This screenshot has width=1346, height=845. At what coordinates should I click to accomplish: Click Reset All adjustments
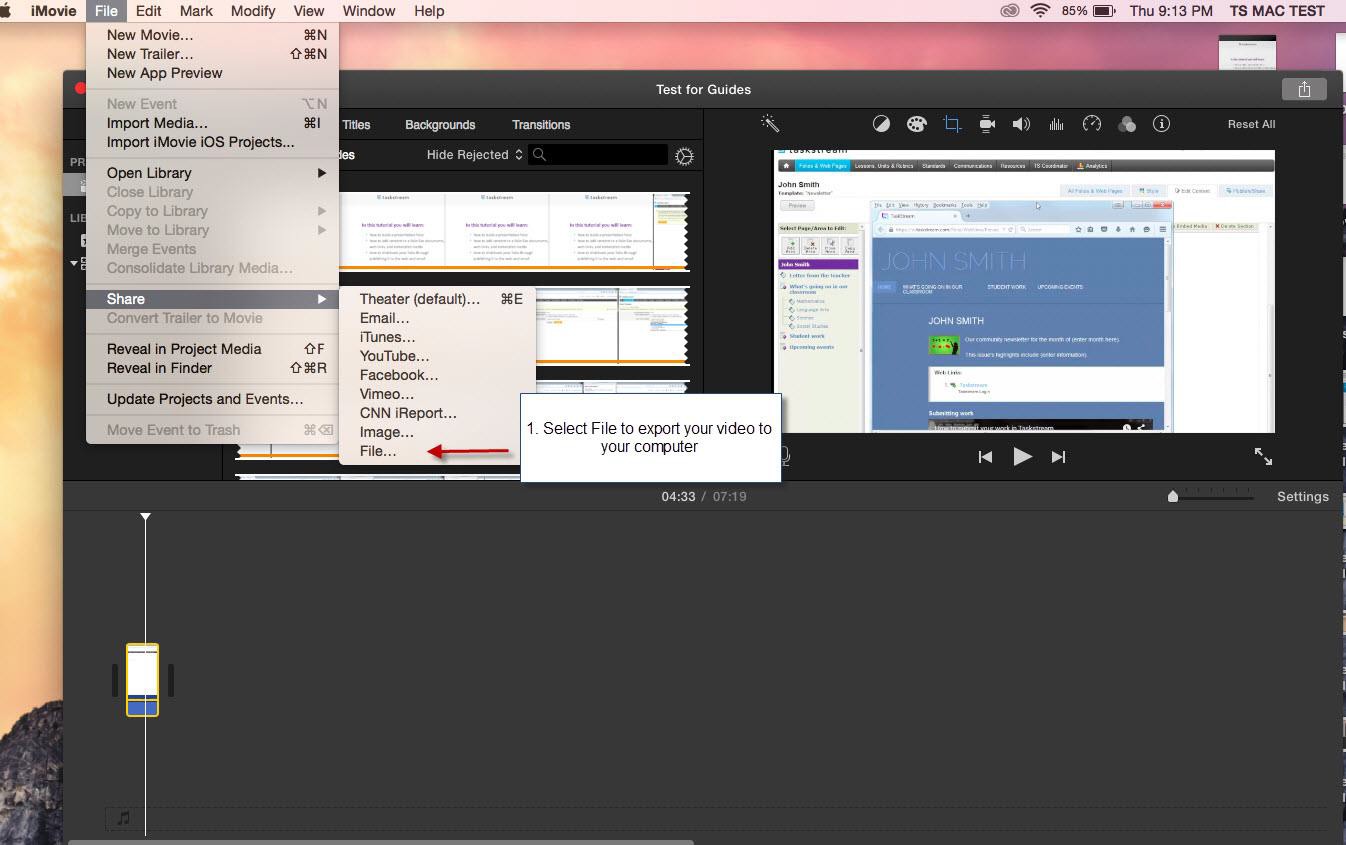click(1251, 124)
